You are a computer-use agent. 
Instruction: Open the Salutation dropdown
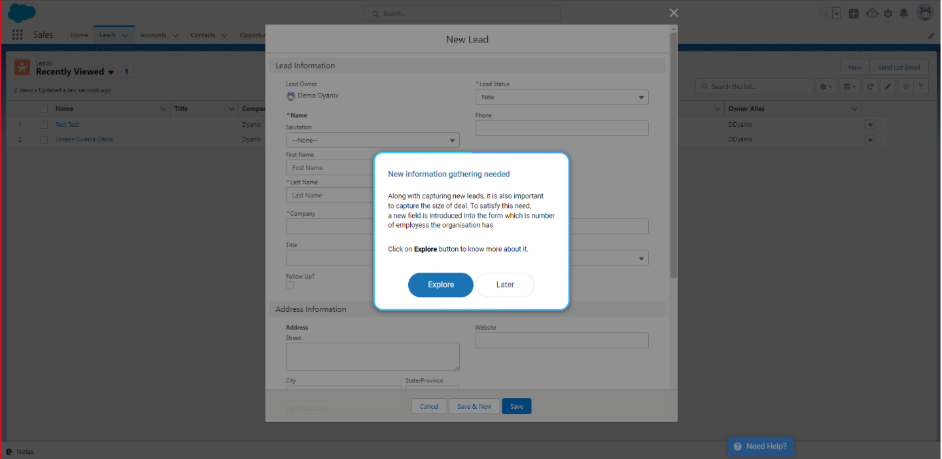[x=372, y=140]
